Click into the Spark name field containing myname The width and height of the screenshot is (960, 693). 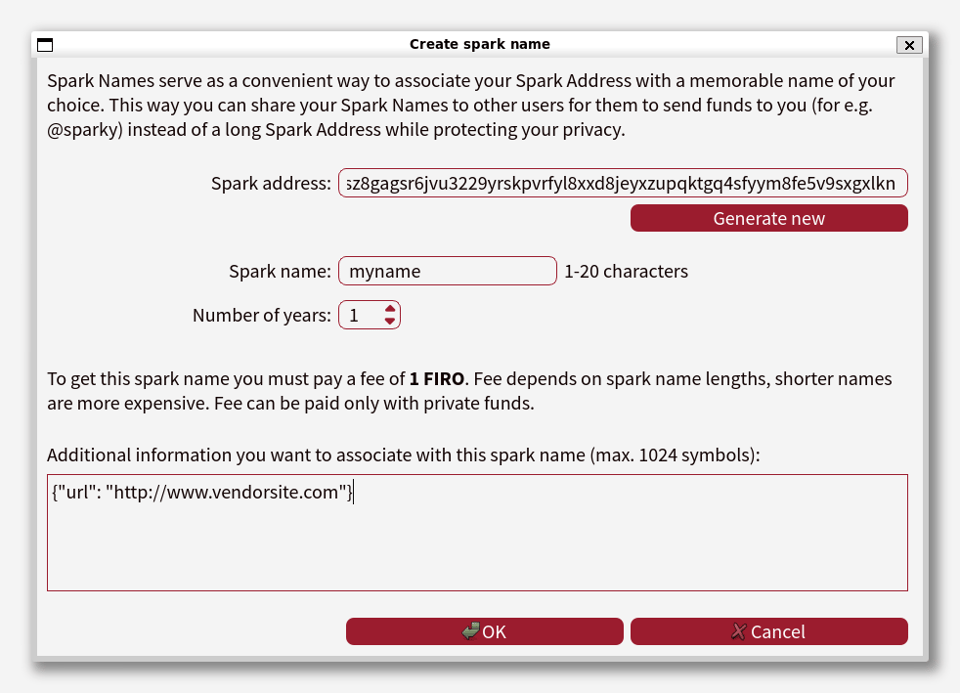[x=447, y=271]
